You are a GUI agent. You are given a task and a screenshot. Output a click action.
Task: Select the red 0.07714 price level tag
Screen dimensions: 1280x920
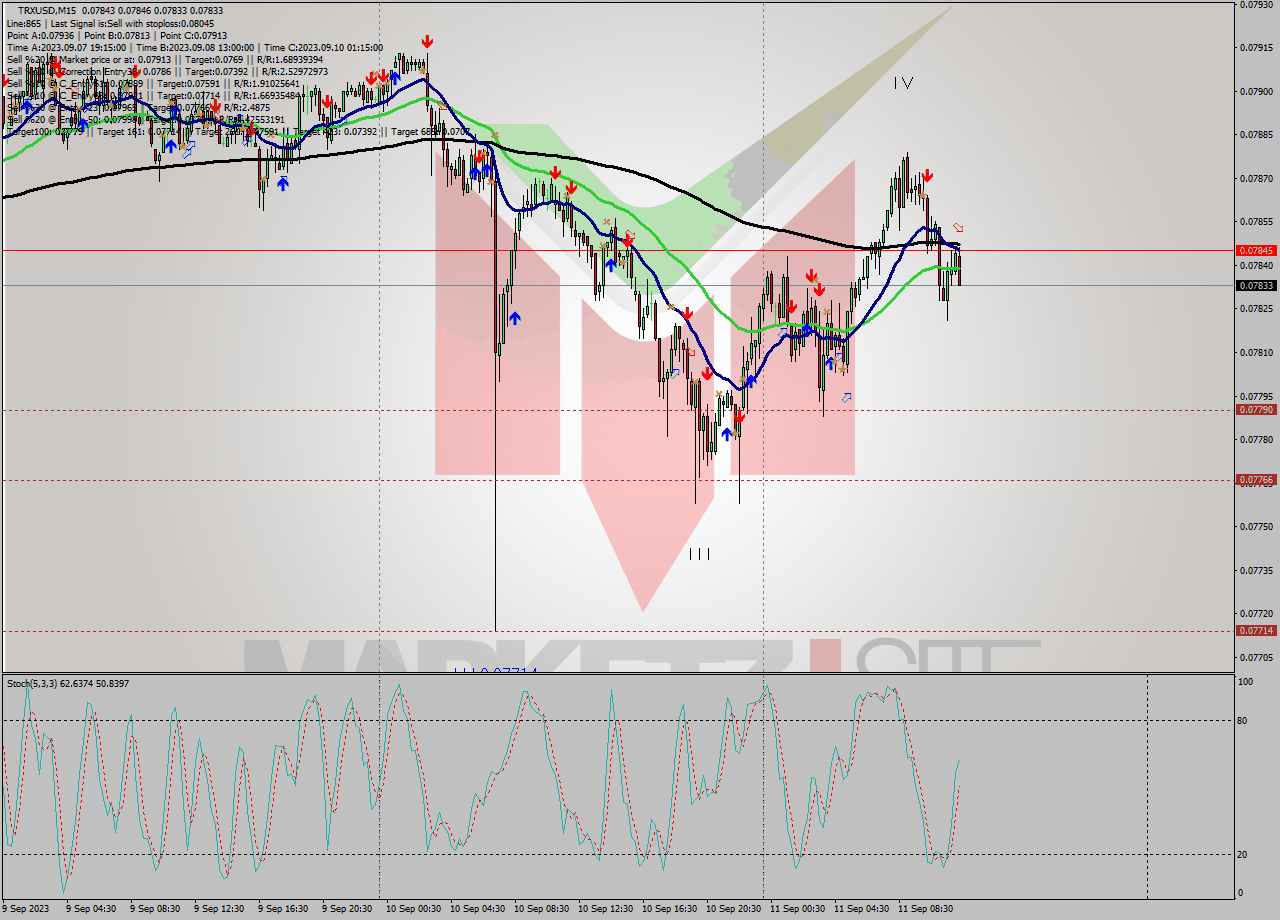(1256, 630)
